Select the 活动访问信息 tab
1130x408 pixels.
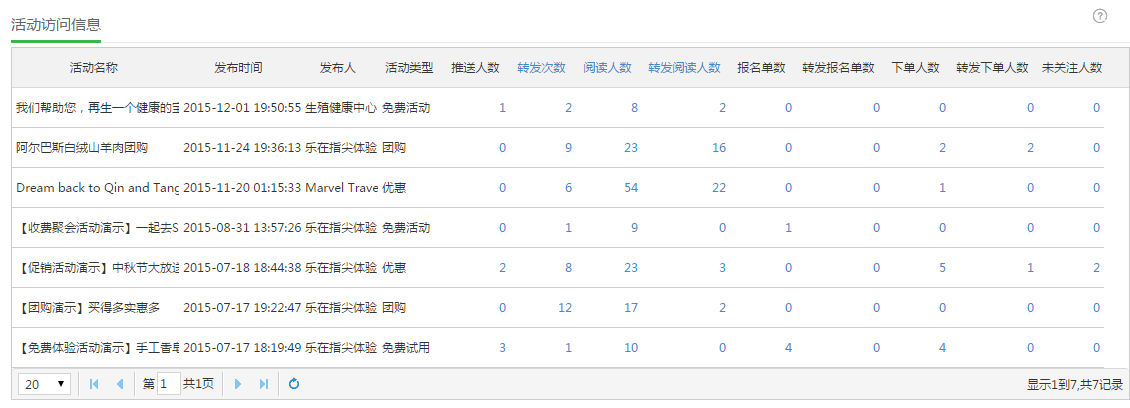pyautogui.click(x=55, y=25)
